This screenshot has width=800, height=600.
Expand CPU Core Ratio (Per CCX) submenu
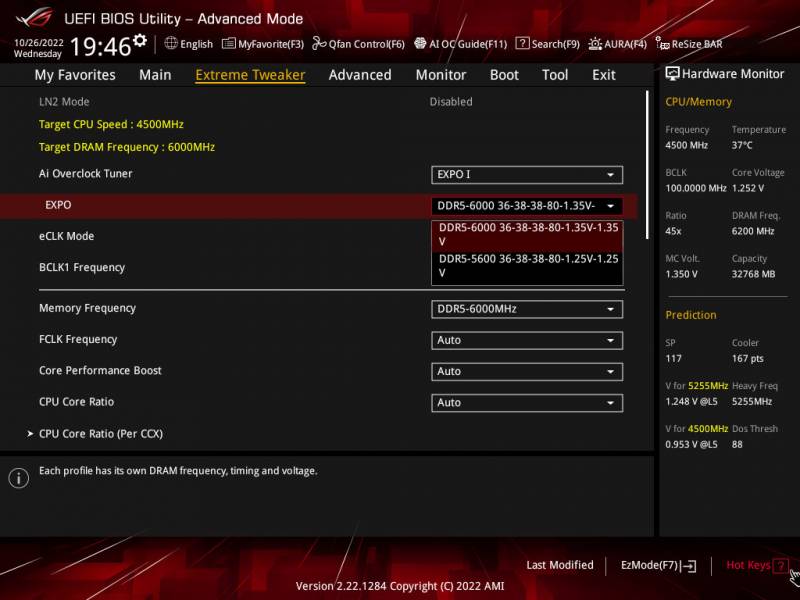tap(100, 434)
